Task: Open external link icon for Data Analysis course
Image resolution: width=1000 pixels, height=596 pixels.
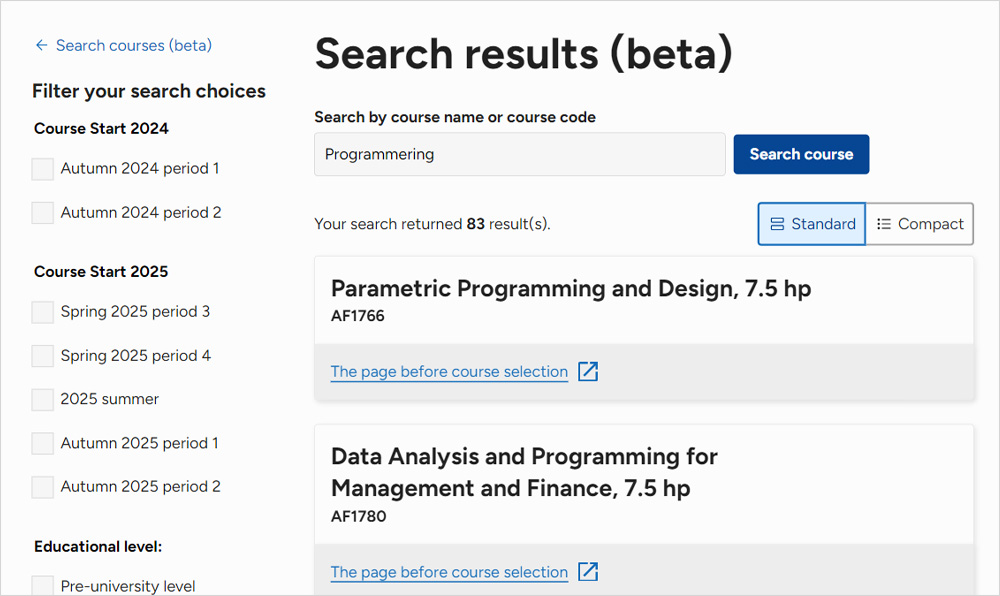Action: click(589, 572)
